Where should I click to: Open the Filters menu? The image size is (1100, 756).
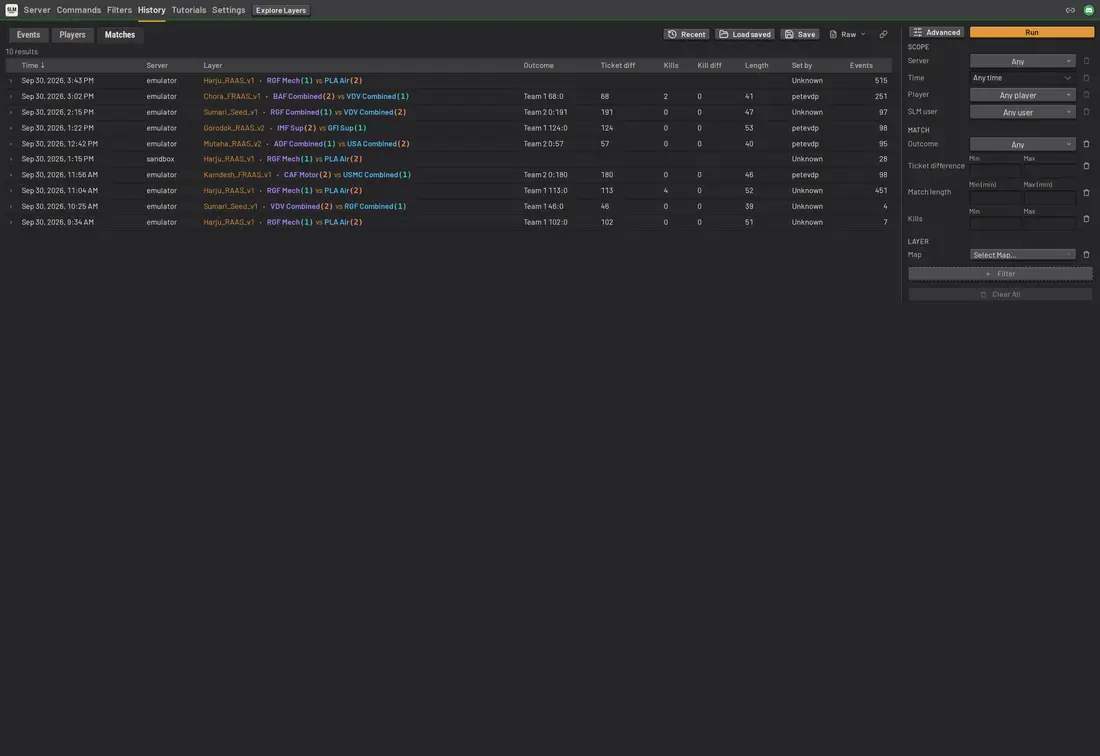(119, 10)
